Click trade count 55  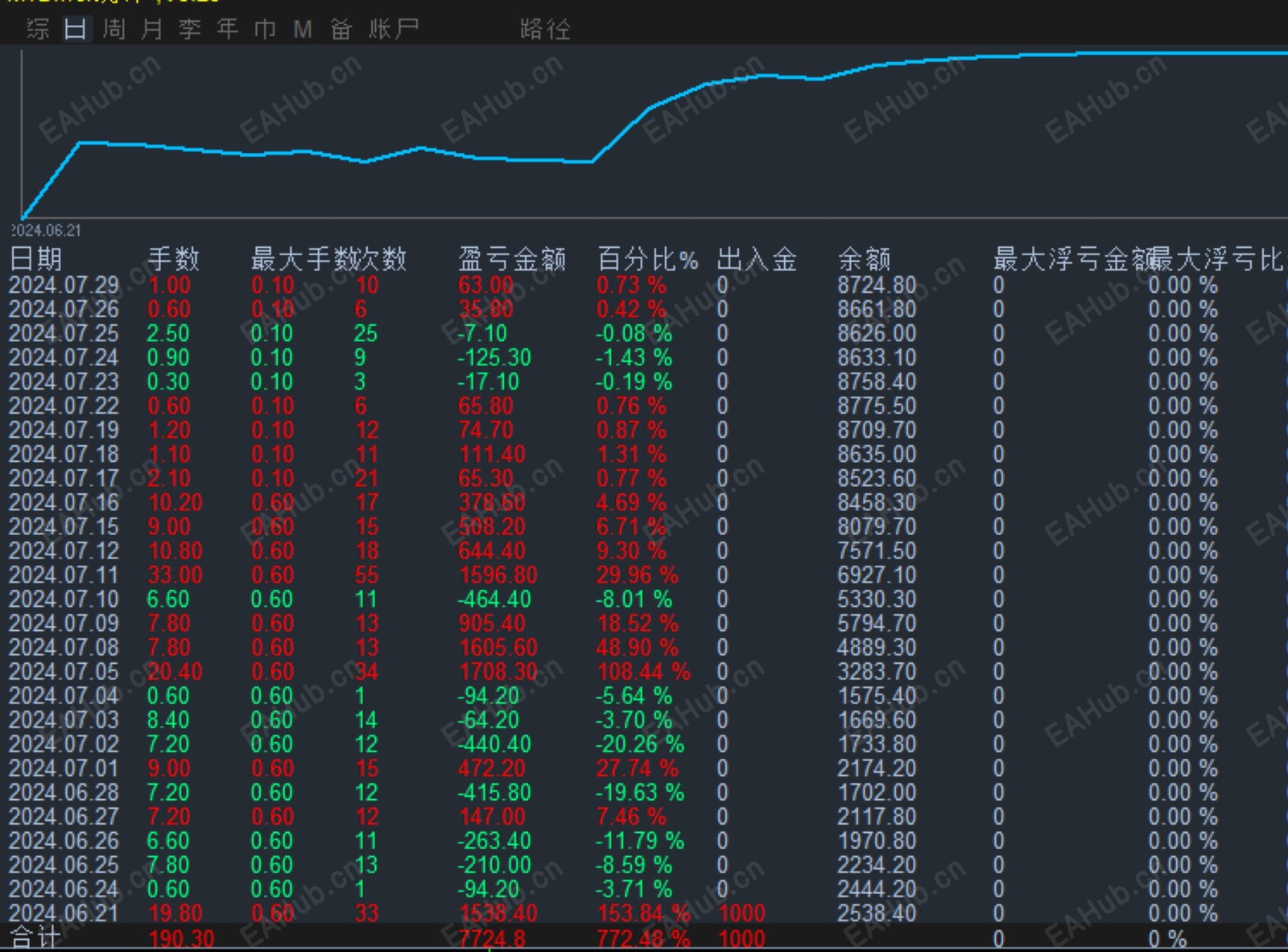(x=367, y=575)
